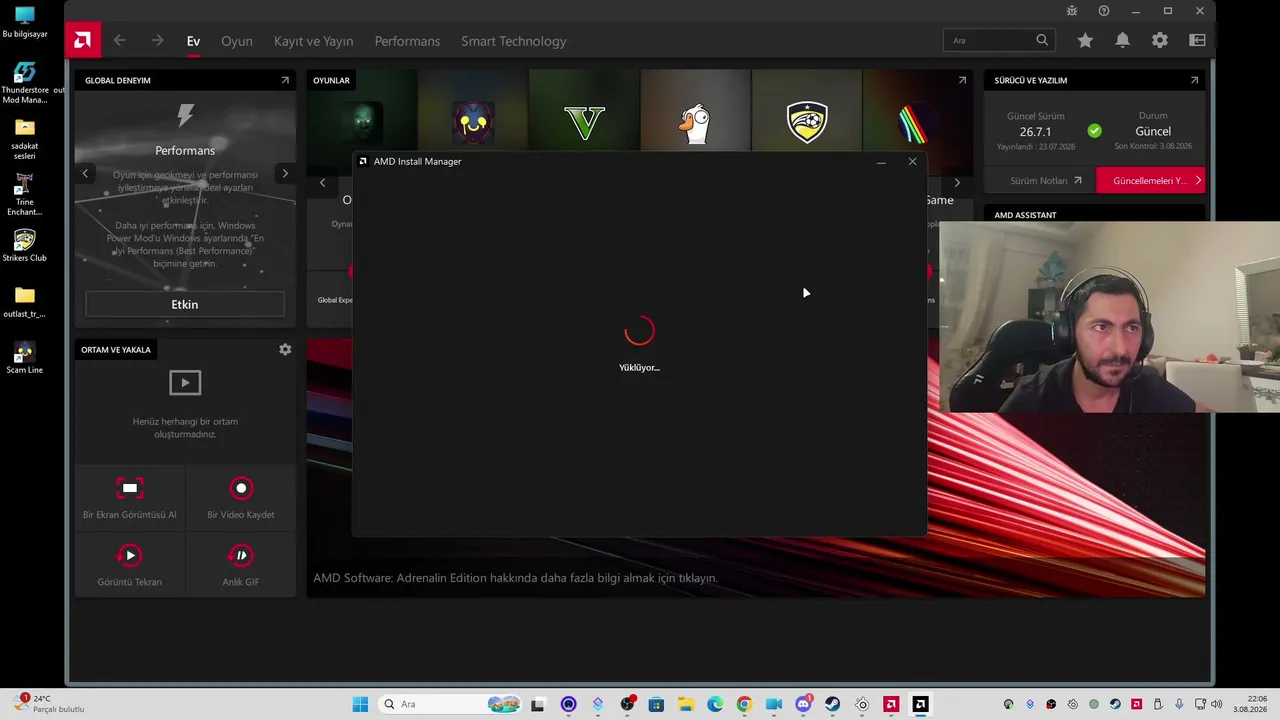Select the GTA V game tile
This screenshot has height=720, width=1280.
pos(585,123)
